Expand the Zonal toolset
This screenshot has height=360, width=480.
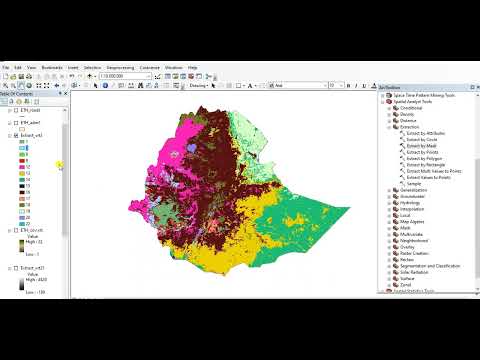coord(389,285)
